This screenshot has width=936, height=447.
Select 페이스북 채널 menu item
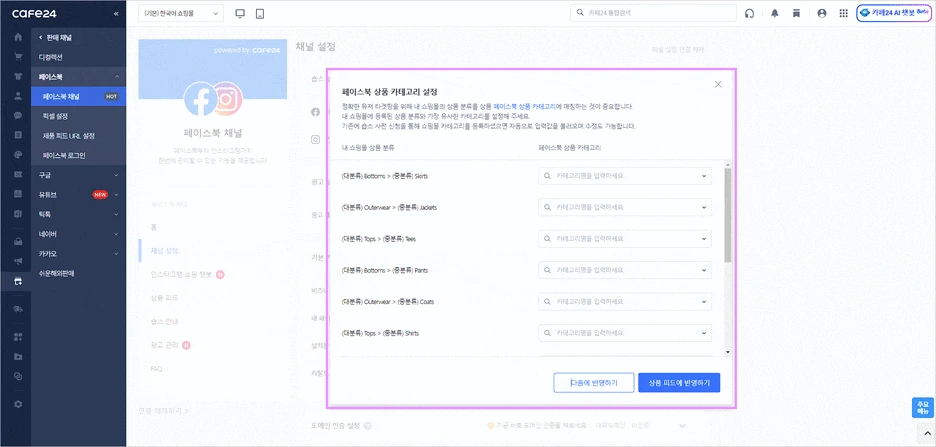point(78,96)
